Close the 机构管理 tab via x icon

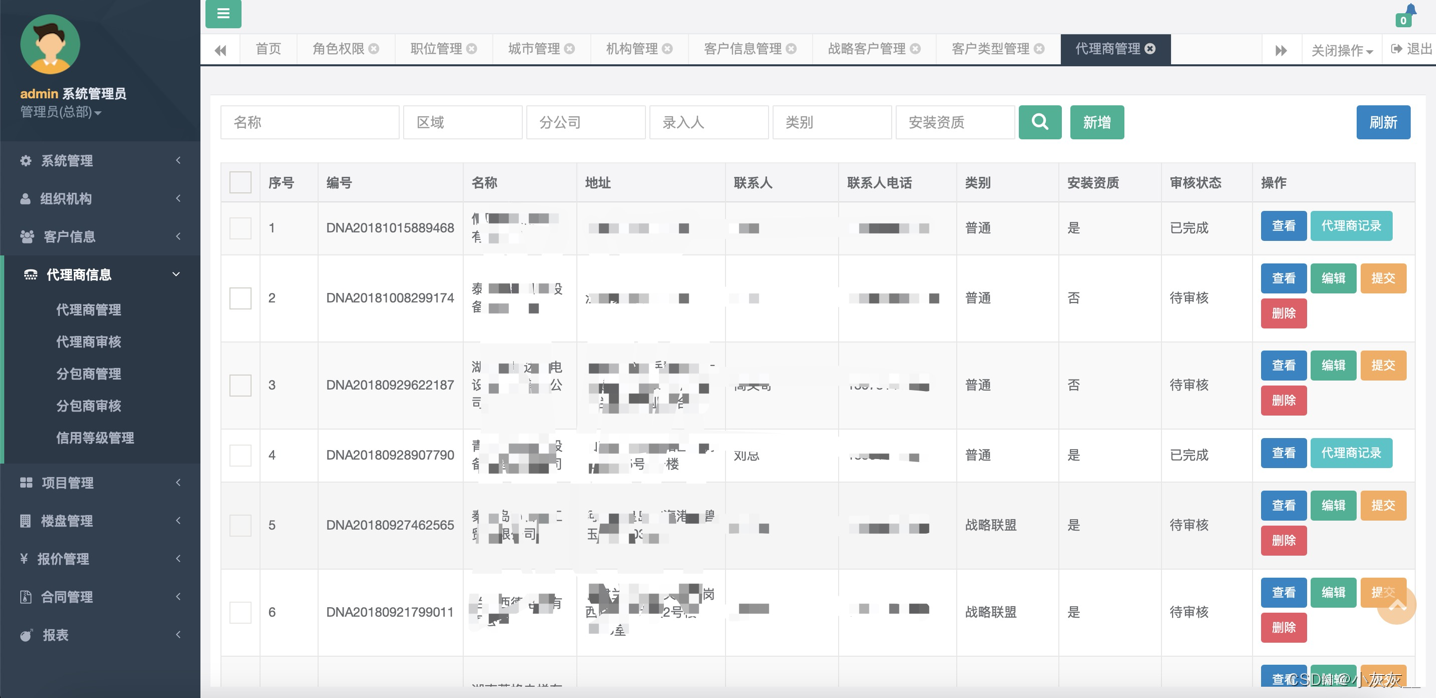coord(668,48)
